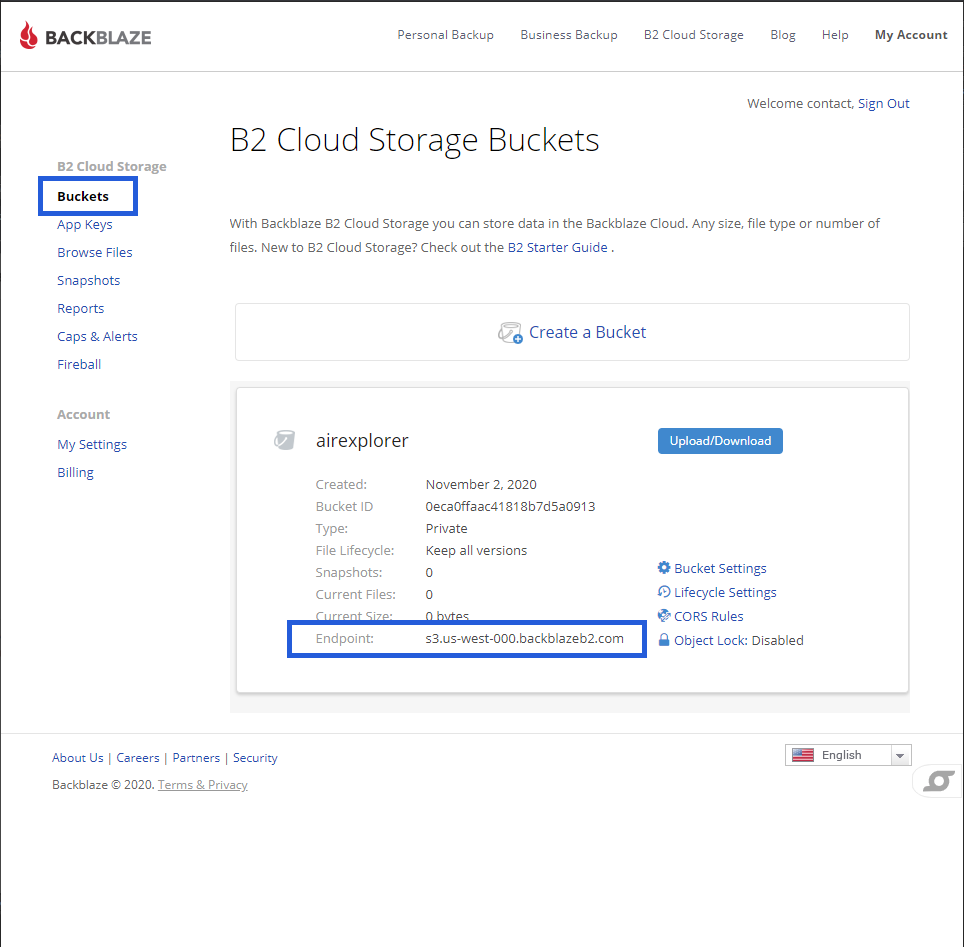This screenshot has height=947, width=964.
Task: Open the Help menu item
Action: pos(835,35)
